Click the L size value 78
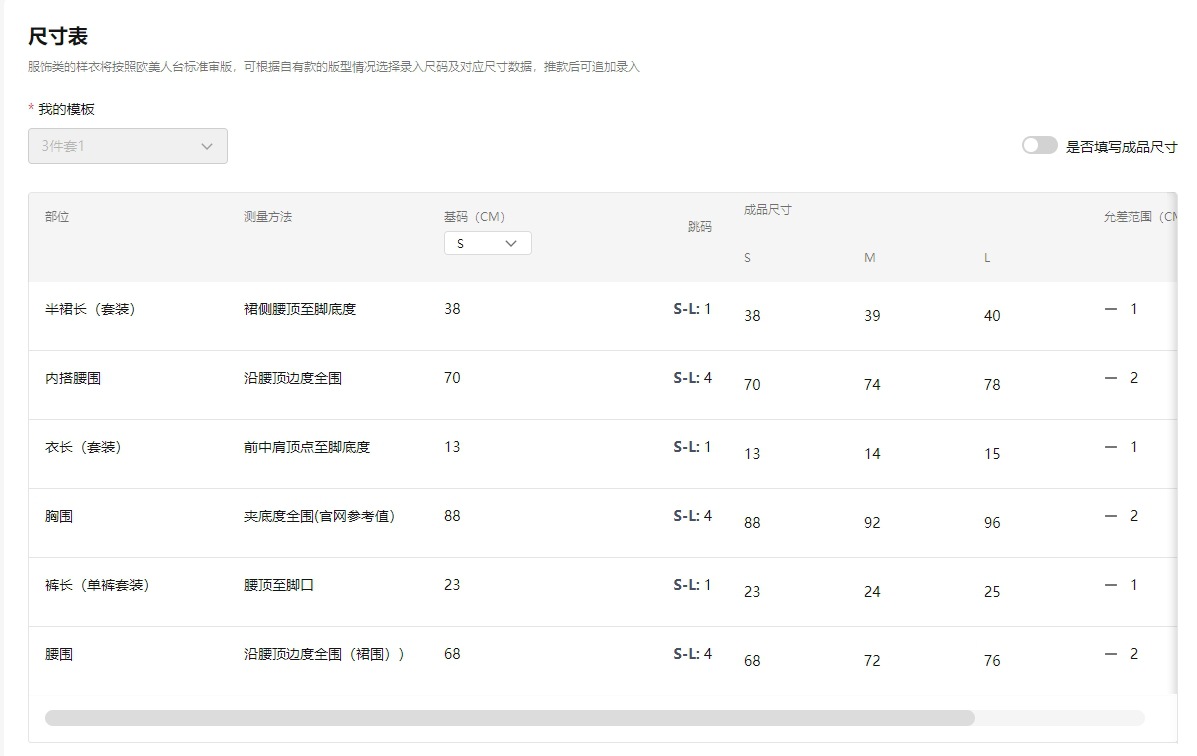Image resolution: width=1197 pixels, height=756 pixels. [992, 385]
